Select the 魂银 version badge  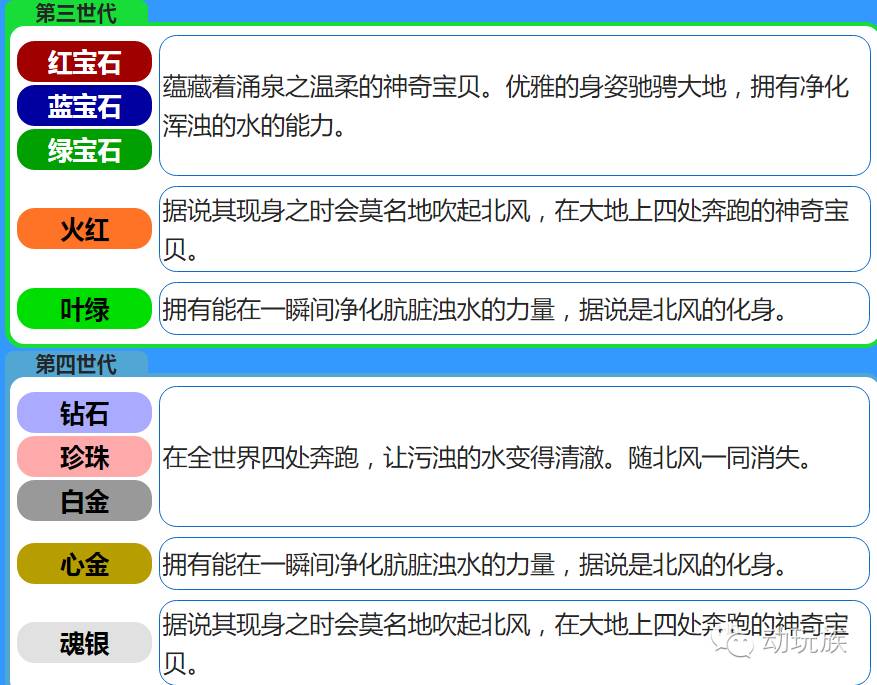83,642
